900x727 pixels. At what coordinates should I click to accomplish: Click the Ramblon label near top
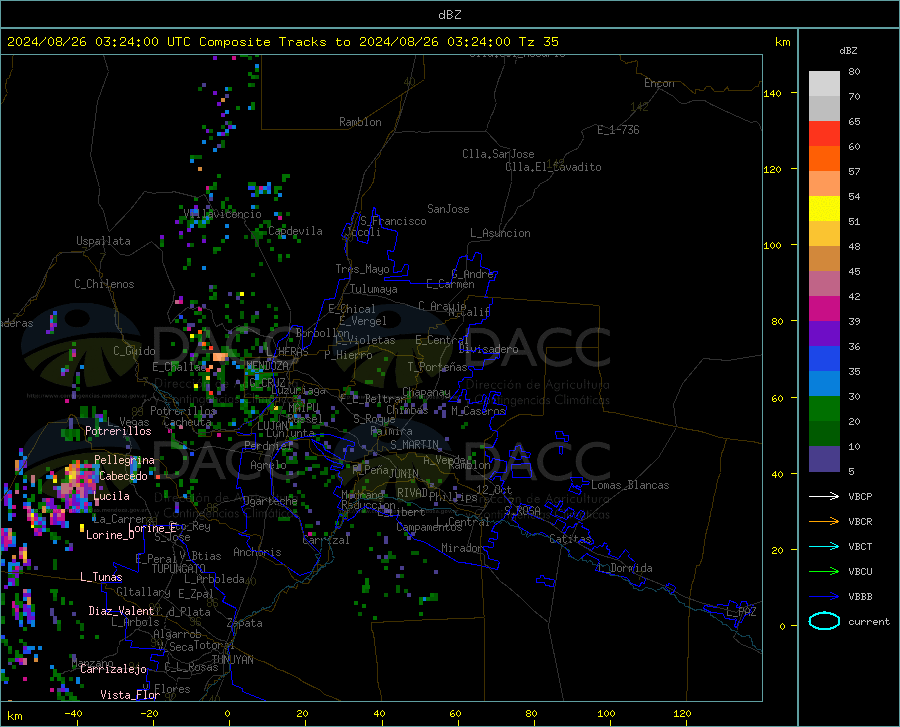pos(360,122)
